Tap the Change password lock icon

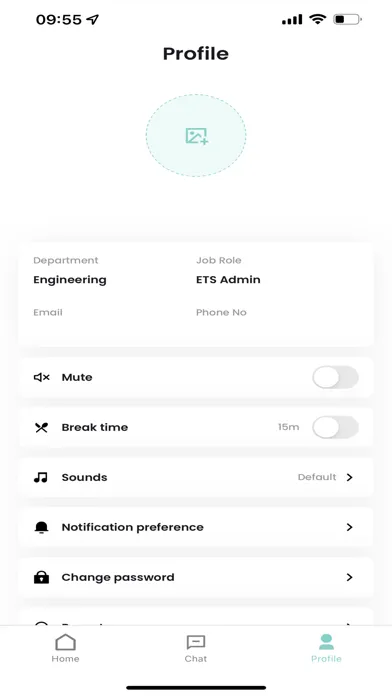pyautogui.click(x=41, y=577)
